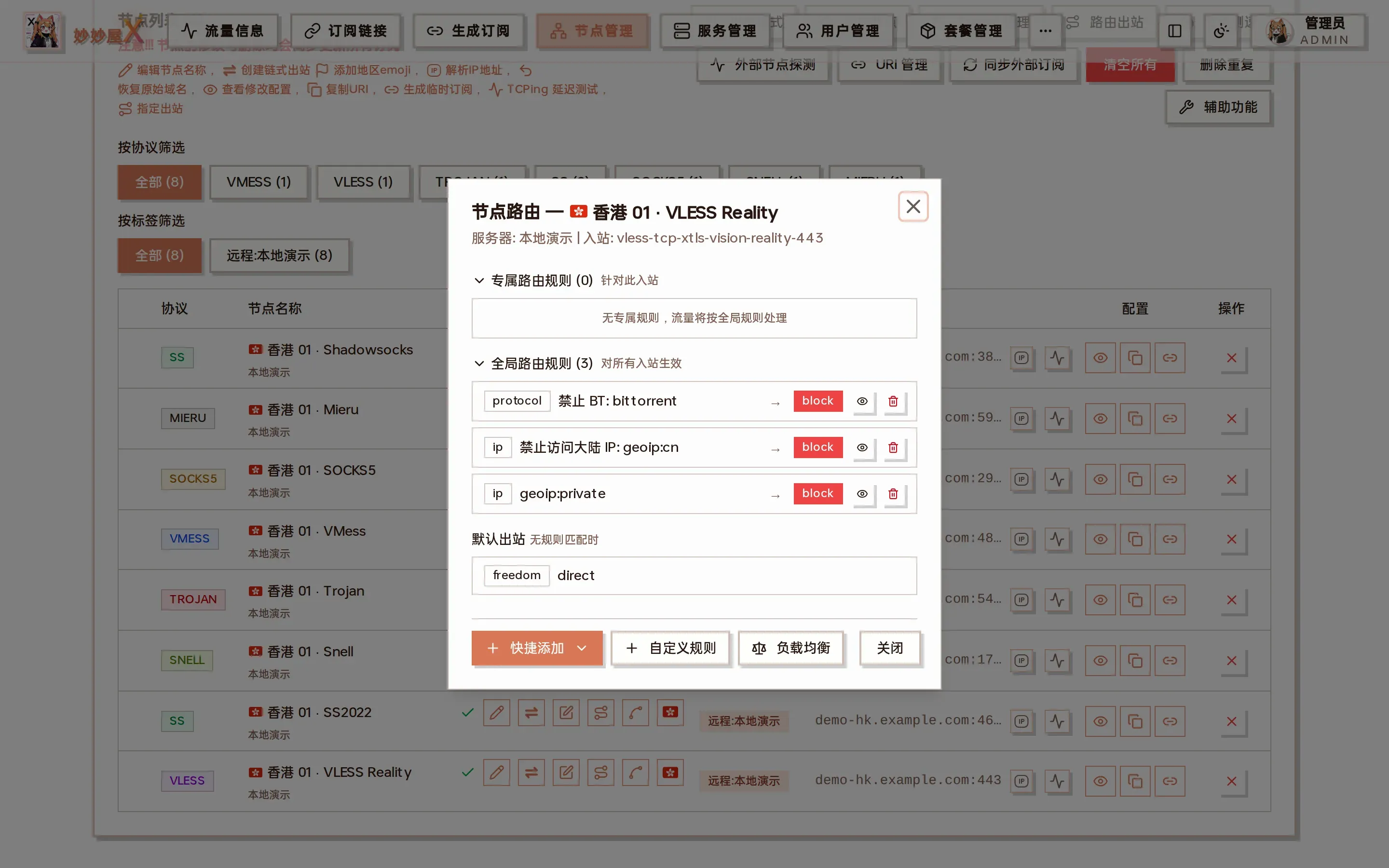Filter by tag 远程:本地演示 (8)
Screen dimensions: 1389x868
point(280,256)
